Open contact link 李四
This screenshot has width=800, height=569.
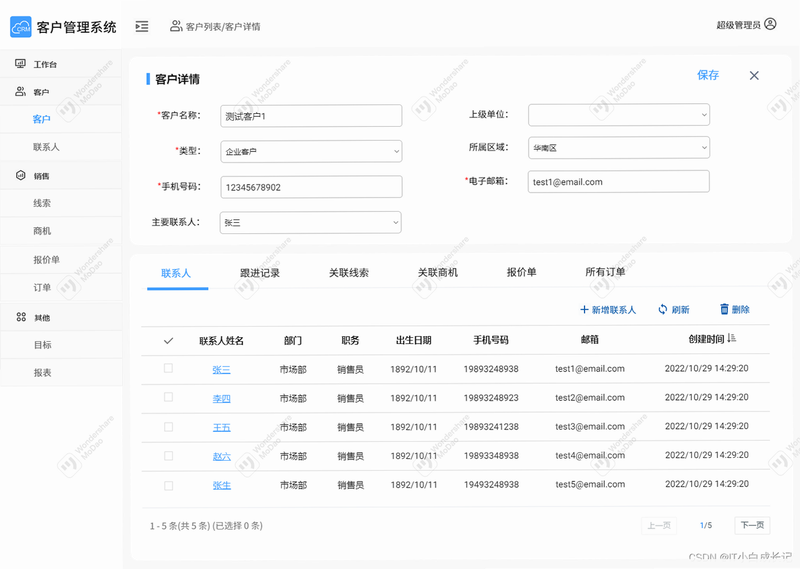pos(221,399)
